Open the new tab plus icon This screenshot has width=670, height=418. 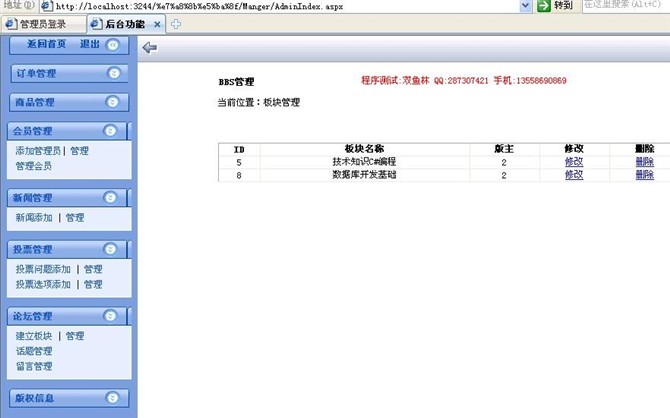point(176,24)
